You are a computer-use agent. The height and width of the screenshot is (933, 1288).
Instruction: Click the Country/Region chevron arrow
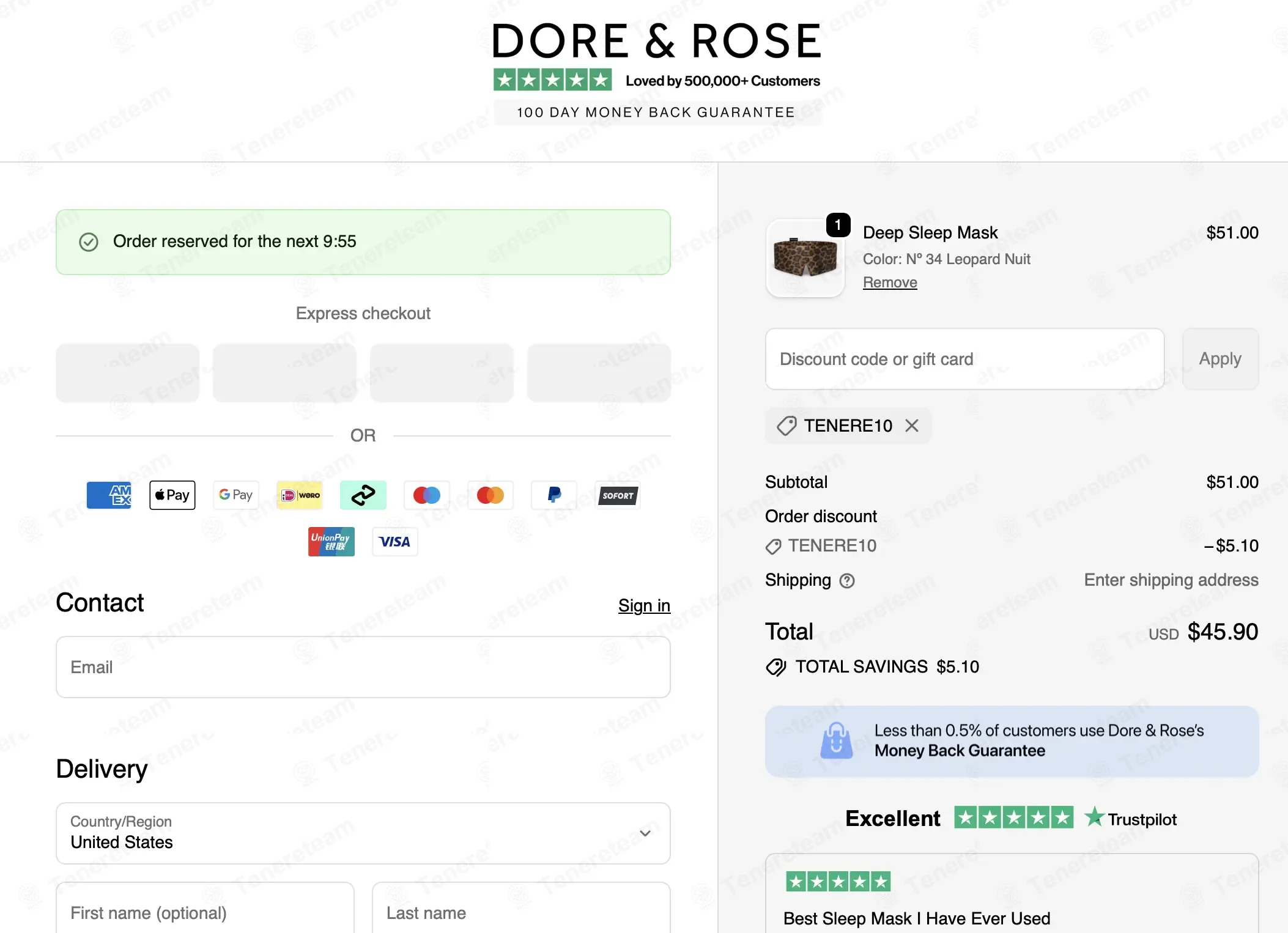[x=645, y=833]
